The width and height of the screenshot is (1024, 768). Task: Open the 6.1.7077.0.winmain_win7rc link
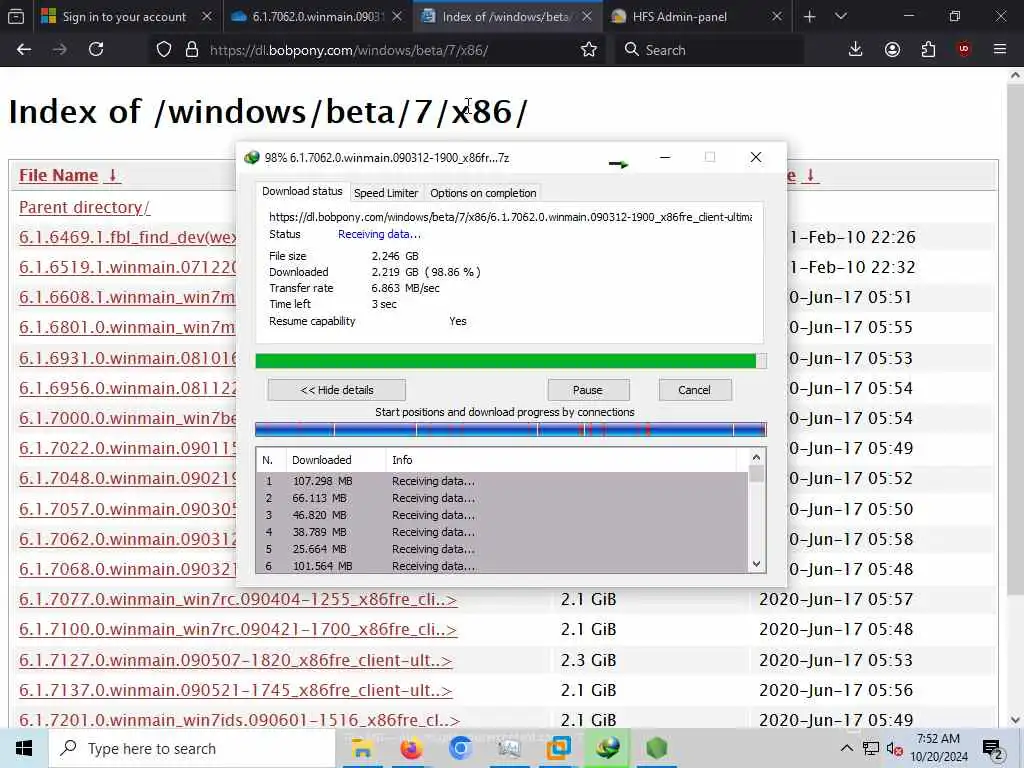point(238,599)
